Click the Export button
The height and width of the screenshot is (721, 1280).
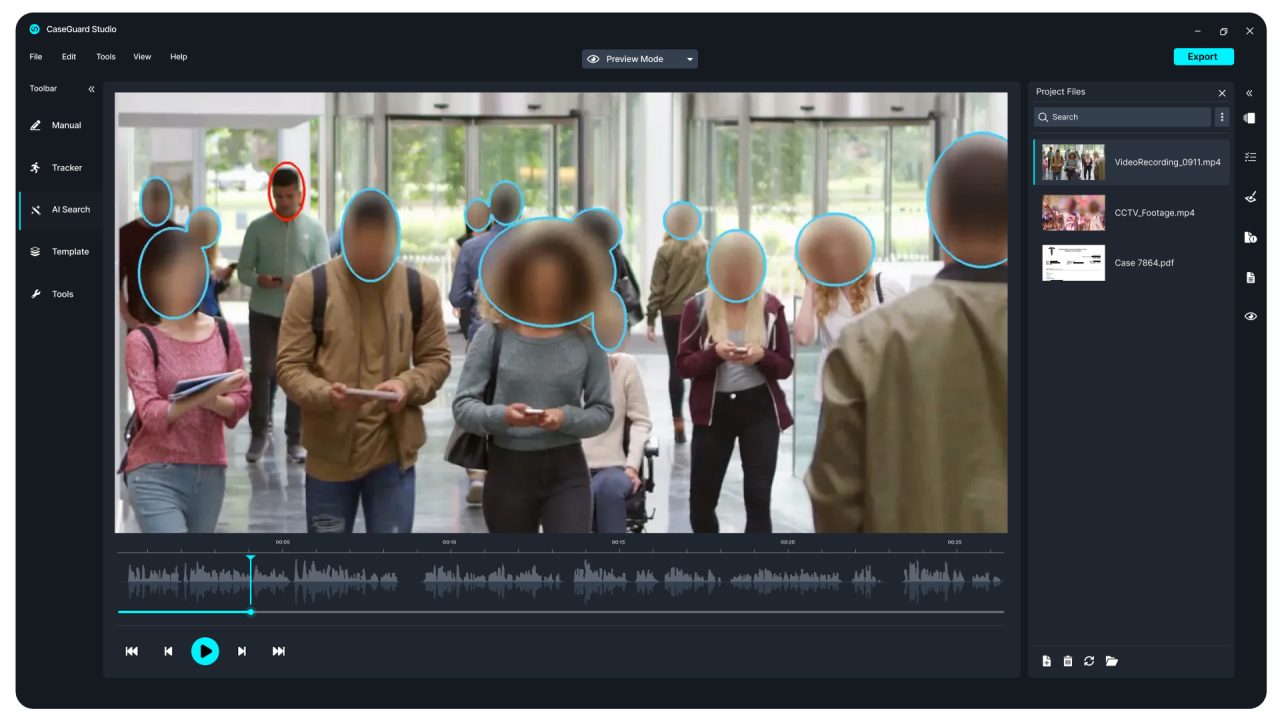click(x=1203, y=57)
